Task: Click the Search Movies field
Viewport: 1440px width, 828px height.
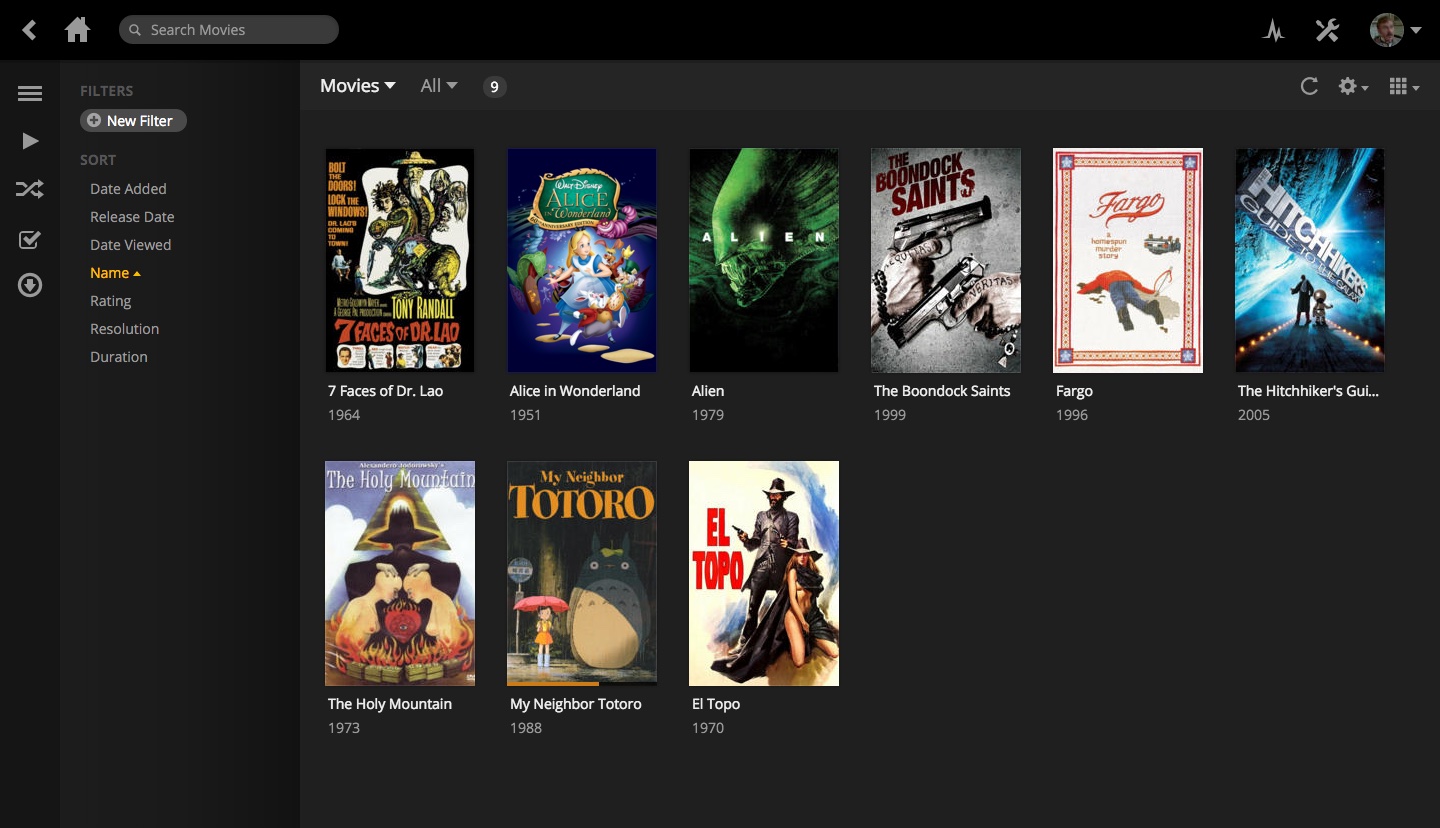Action: click(229, 30)
